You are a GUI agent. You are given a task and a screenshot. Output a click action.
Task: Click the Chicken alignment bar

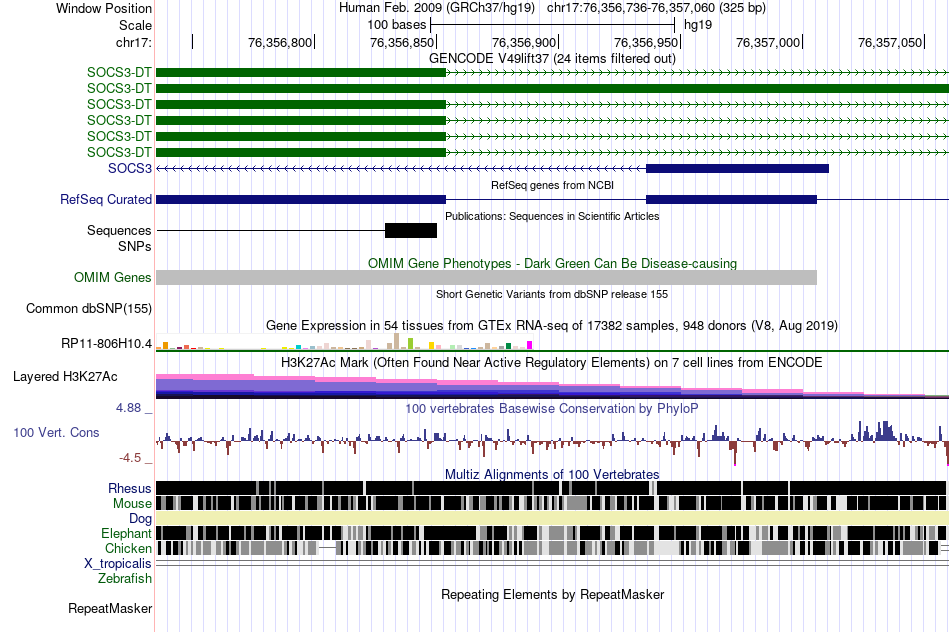coord(552,548)
